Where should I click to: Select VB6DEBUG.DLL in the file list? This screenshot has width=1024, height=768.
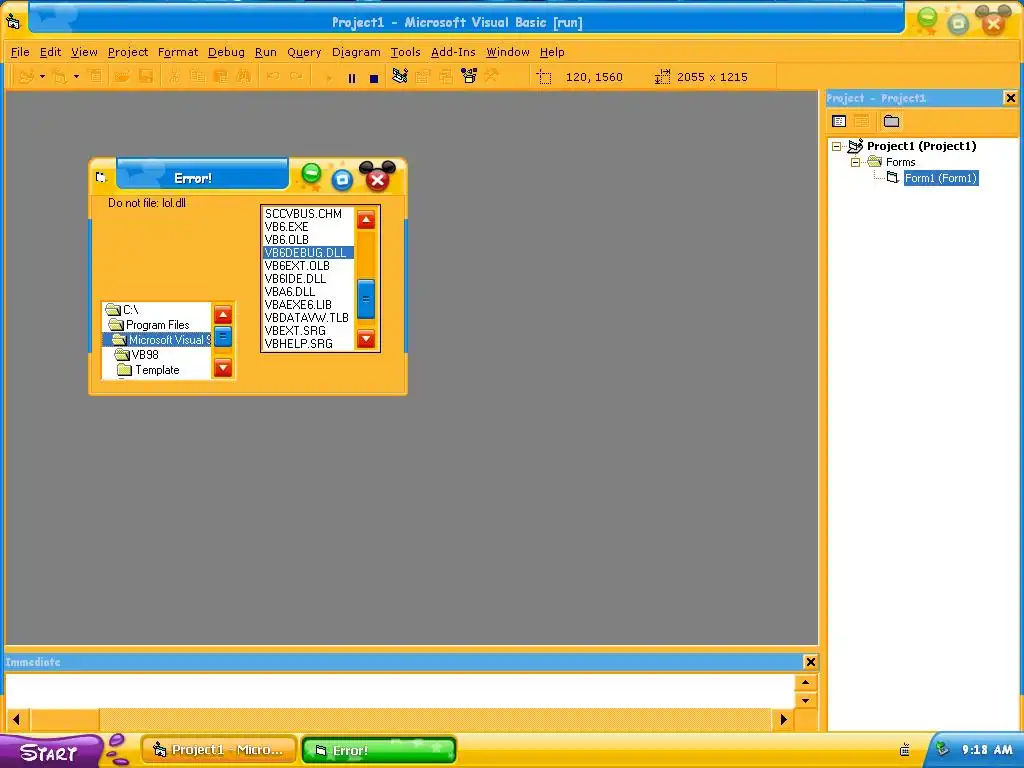coord(308,253)
